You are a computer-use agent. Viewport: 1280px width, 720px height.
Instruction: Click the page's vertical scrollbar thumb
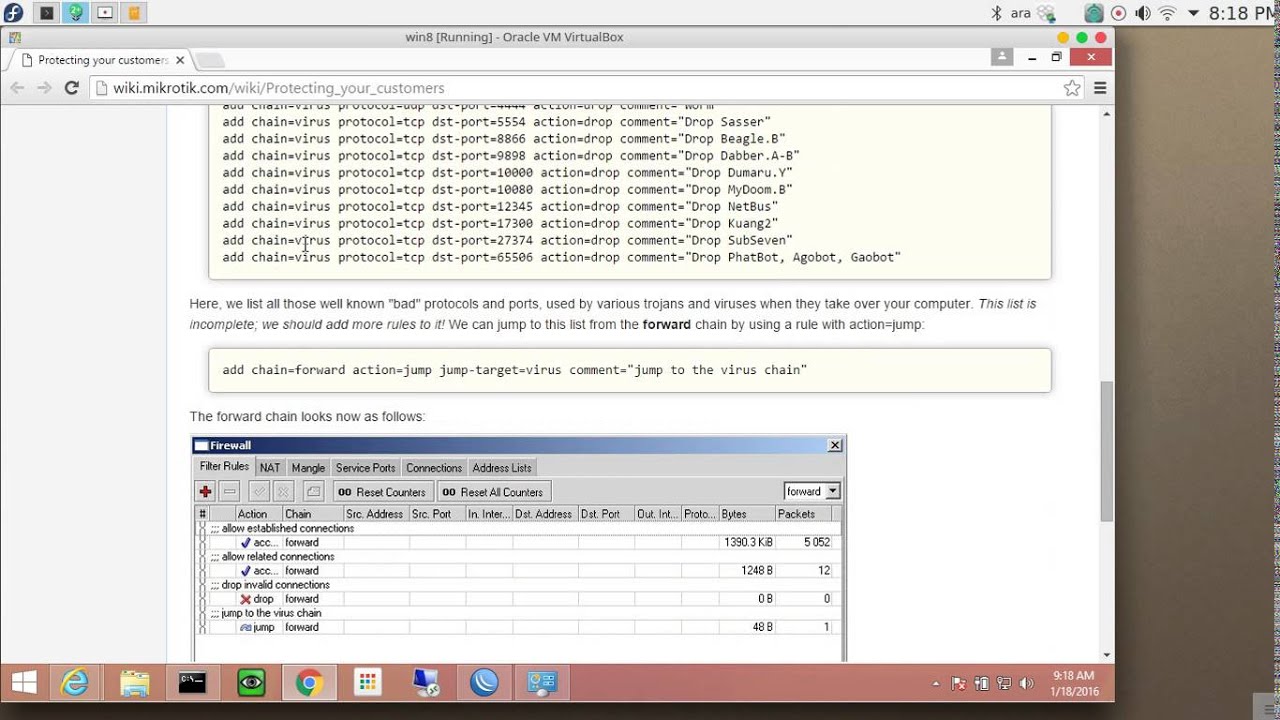coord(1106,450)
